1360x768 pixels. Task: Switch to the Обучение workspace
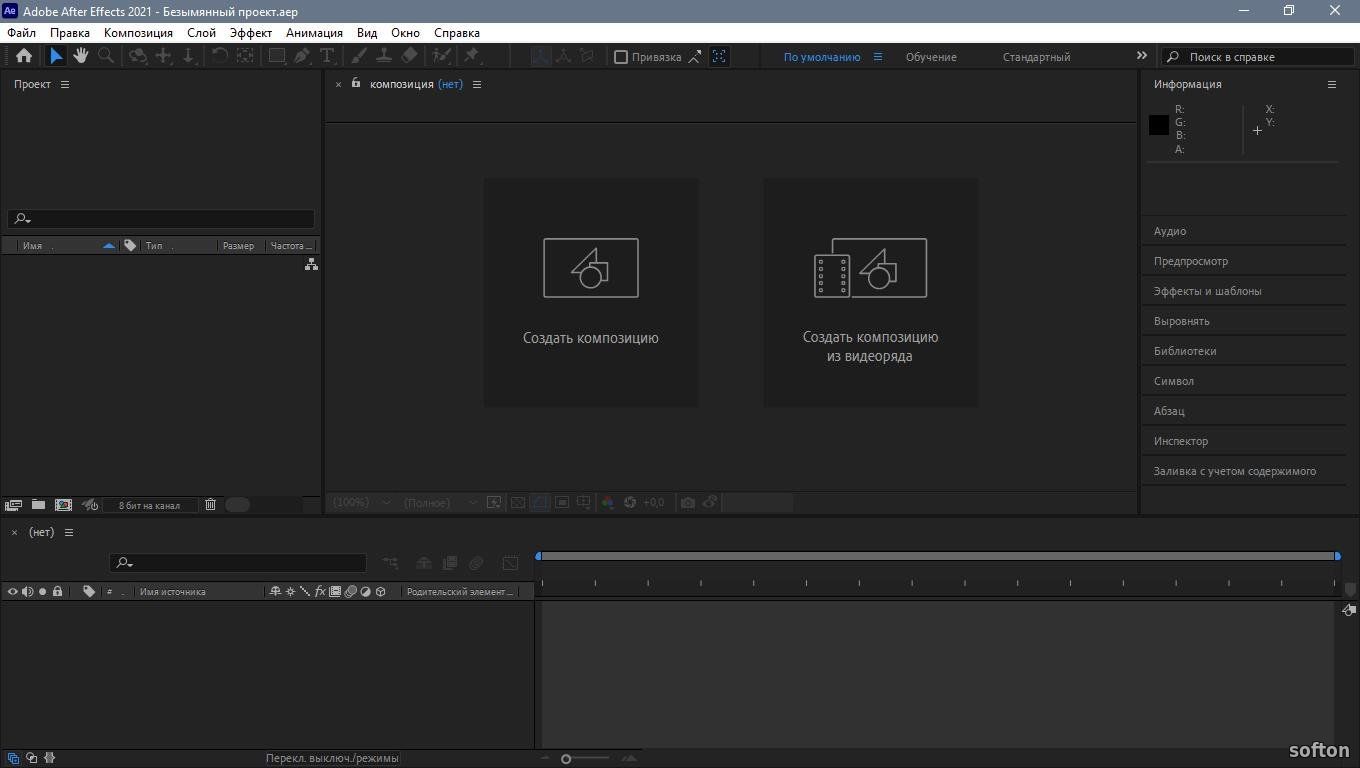pyautogui.click(x=931, y=57)
